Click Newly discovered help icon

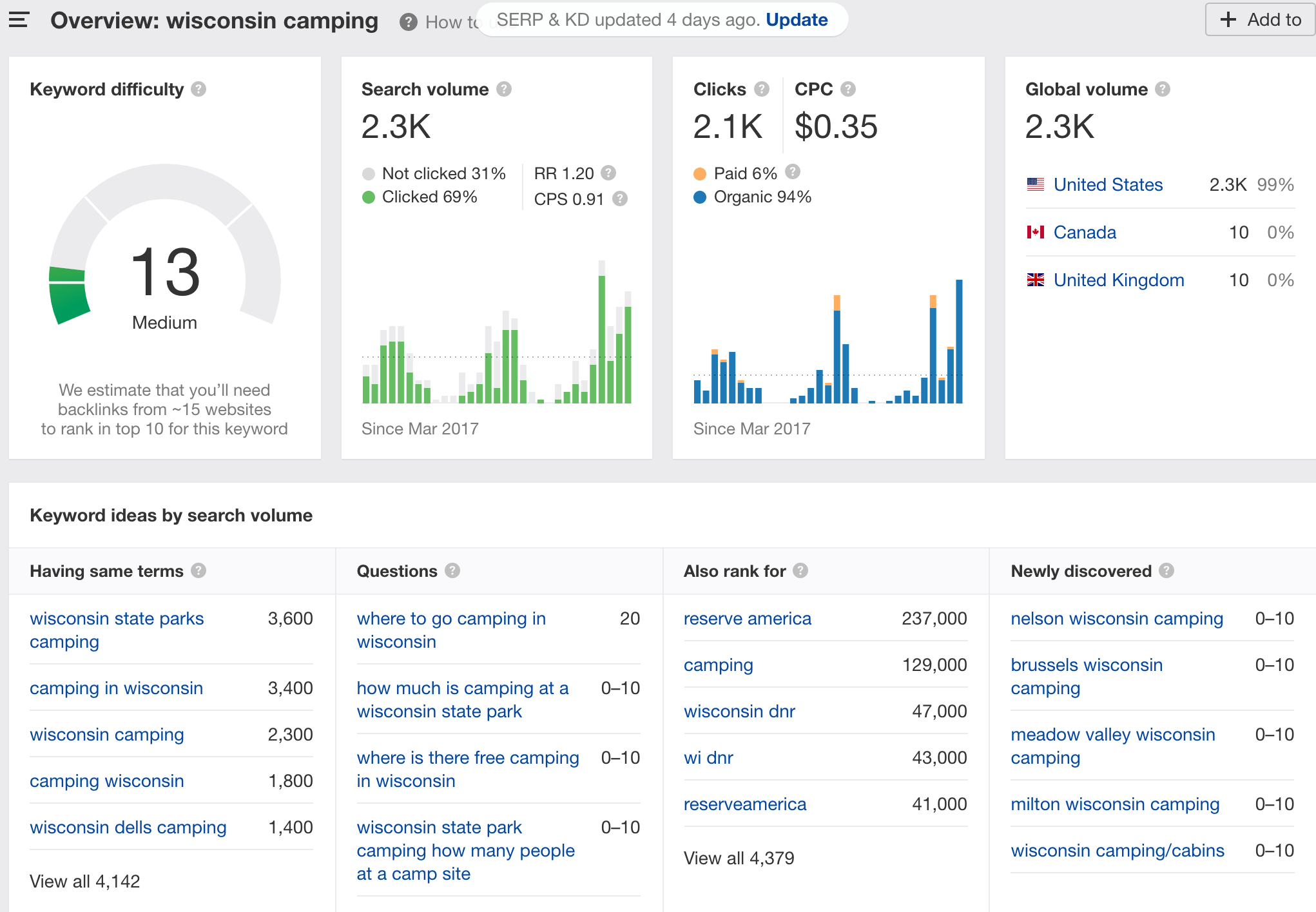[x=1166, y=570]
